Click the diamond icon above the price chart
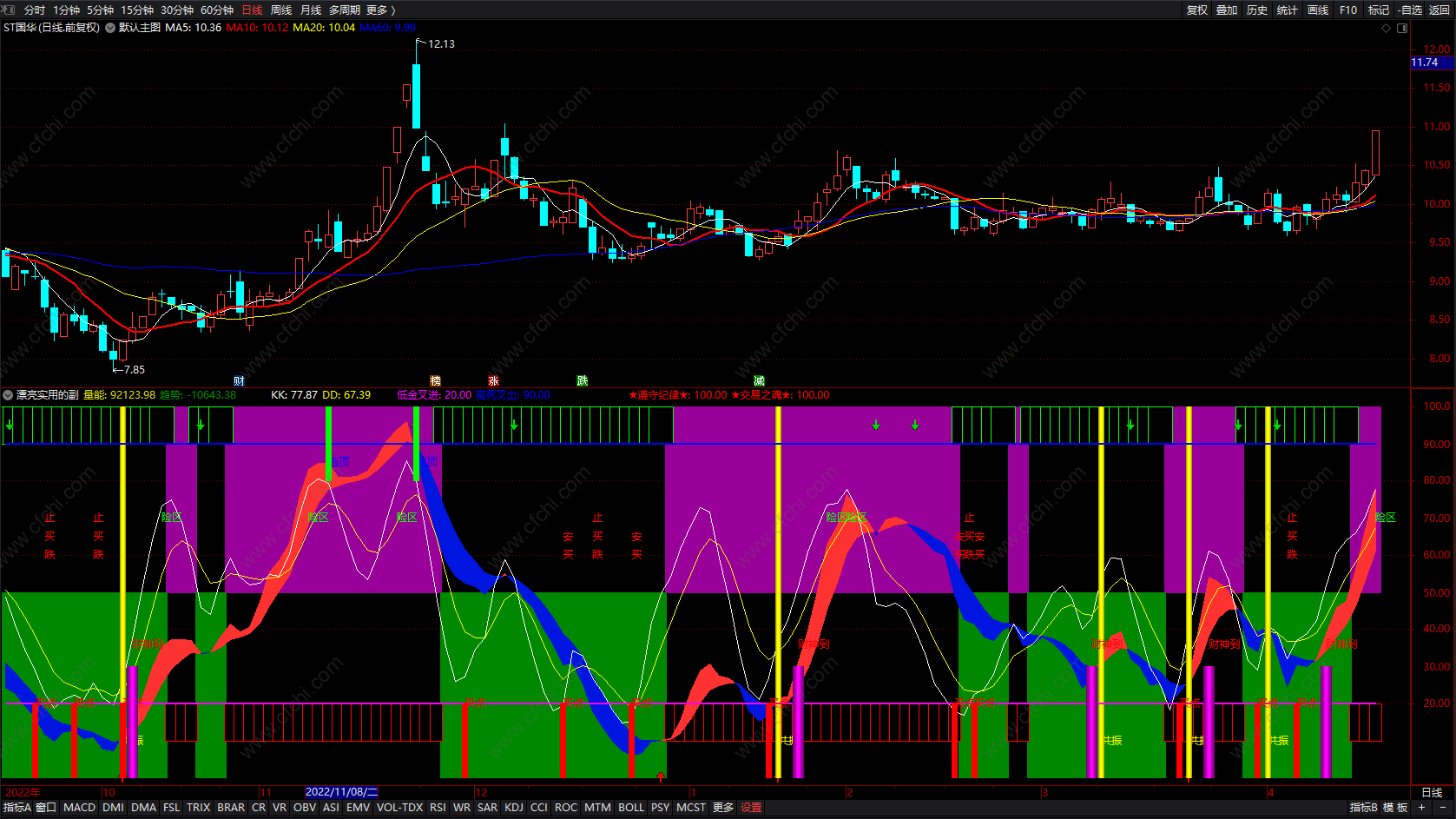The image size is (1456, 819). point(1386,28)
